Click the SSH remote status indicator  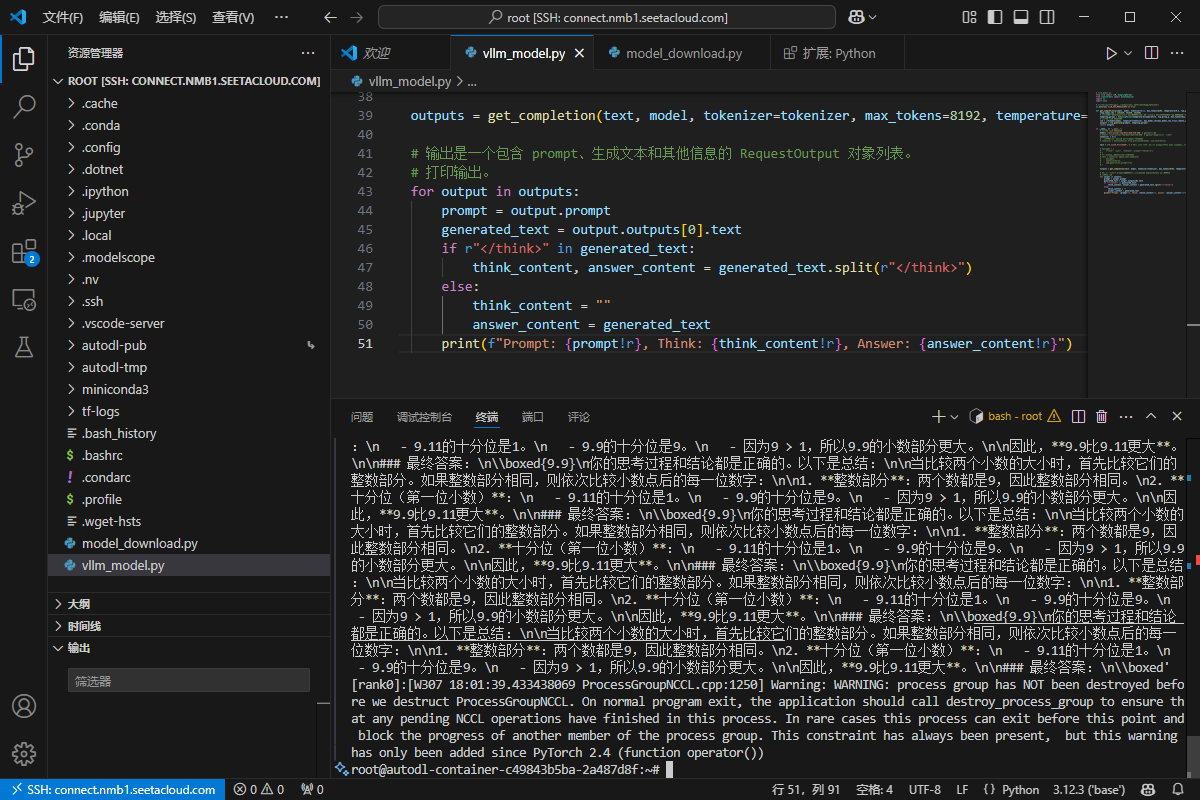click(111, 789)
